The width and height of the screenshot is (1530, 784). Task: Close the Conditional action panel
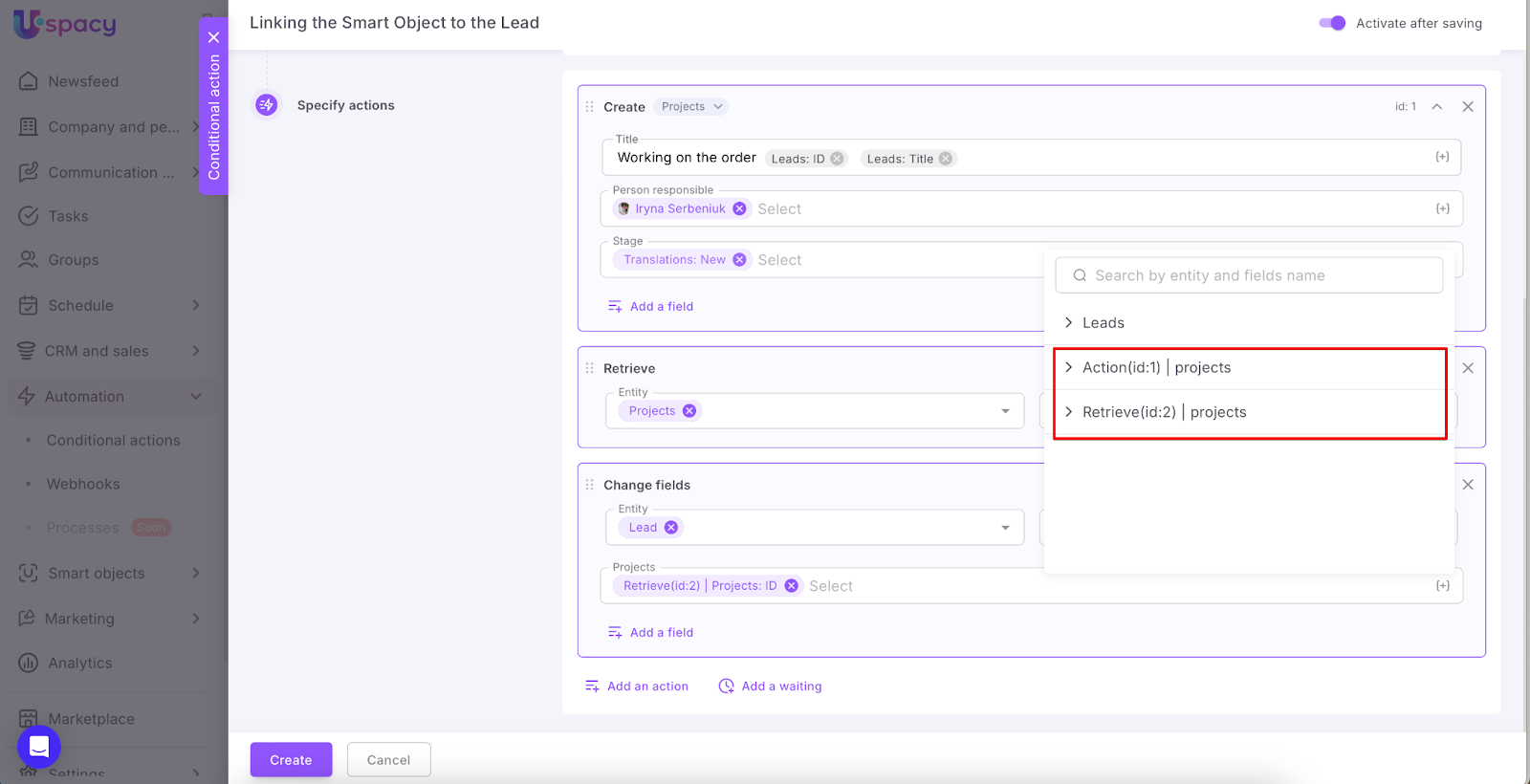pos(213,37)
